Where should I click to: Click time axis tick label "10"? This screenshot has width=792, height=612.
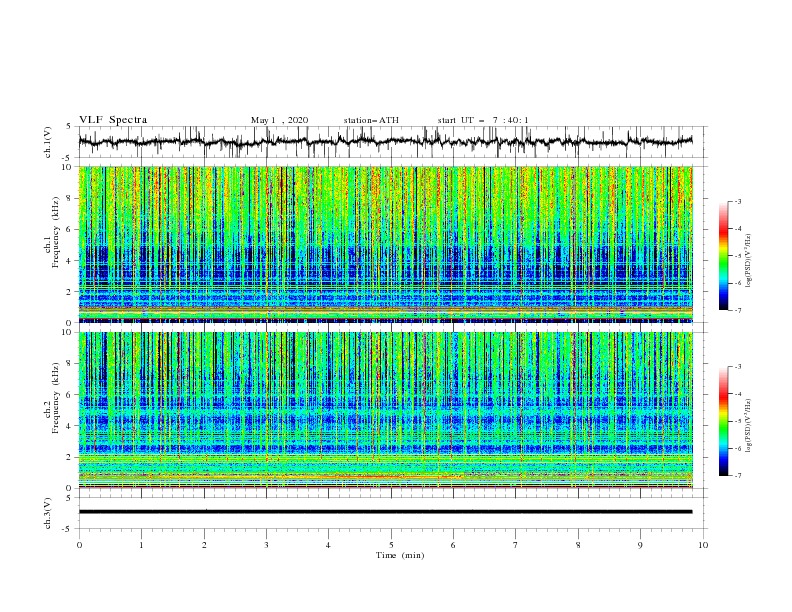[x=703, y=545]
